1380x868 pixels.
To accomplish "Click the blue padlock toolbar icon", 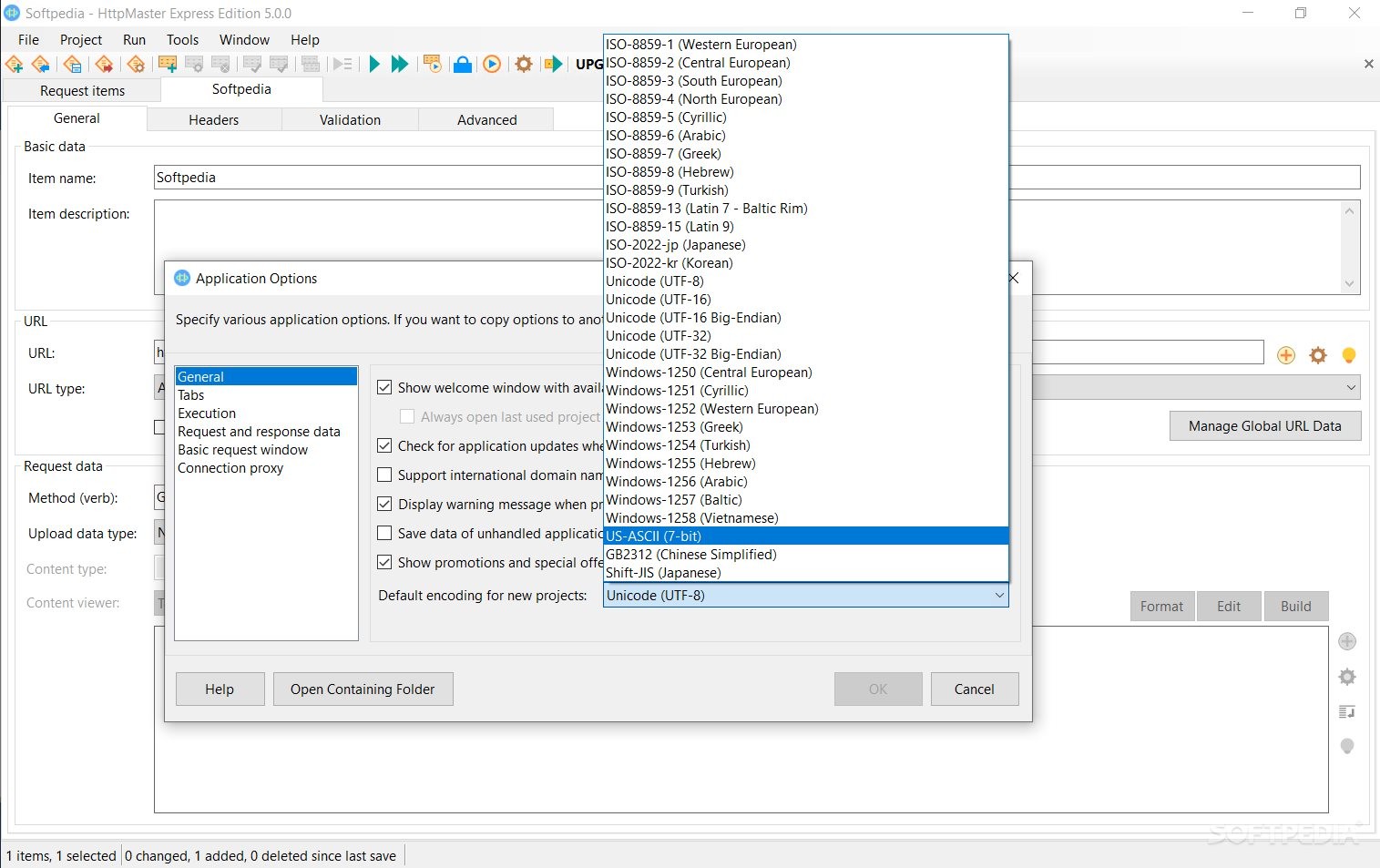I will [x=463, y=64].
